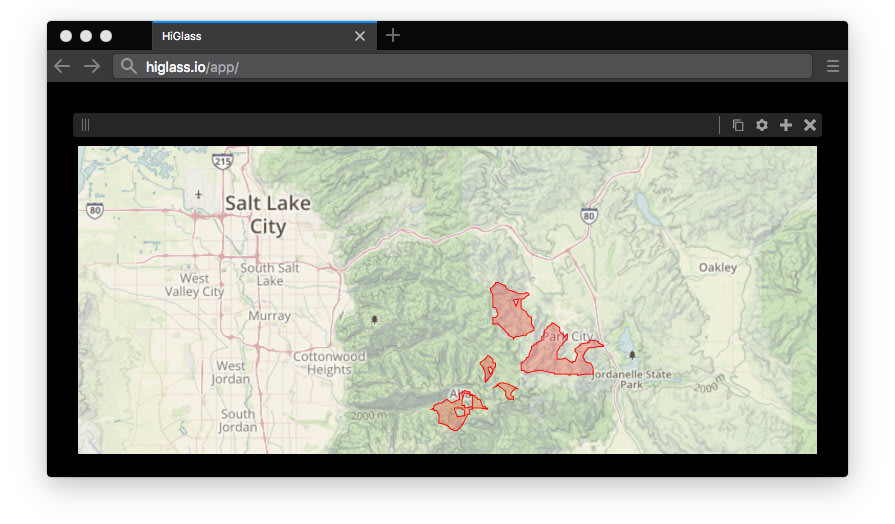Click the West Valley City label

point(194,285)
